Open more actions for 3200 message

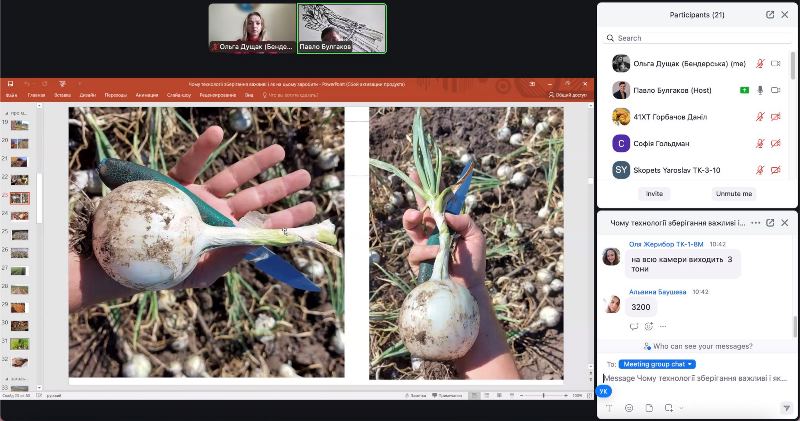[663, 327]
